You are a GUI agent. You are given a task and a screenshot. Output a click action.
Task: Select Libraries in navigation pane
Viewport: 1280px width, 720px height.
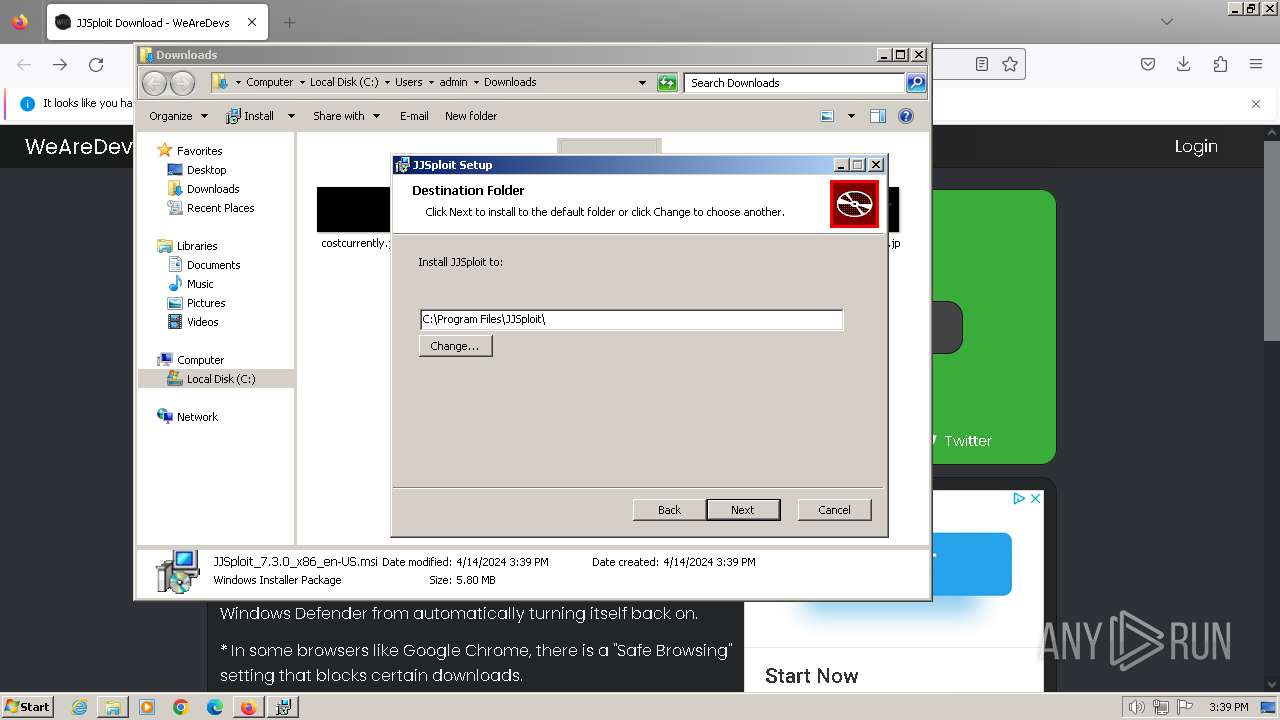tap(197, 246)
